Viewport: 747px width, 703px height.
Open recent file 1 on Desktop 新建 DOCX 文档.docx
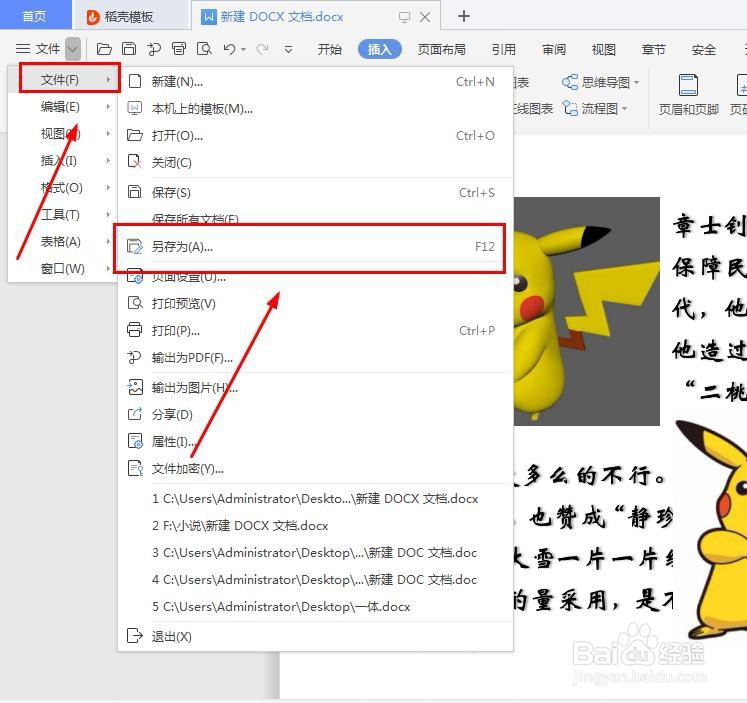tap(314, 499)
